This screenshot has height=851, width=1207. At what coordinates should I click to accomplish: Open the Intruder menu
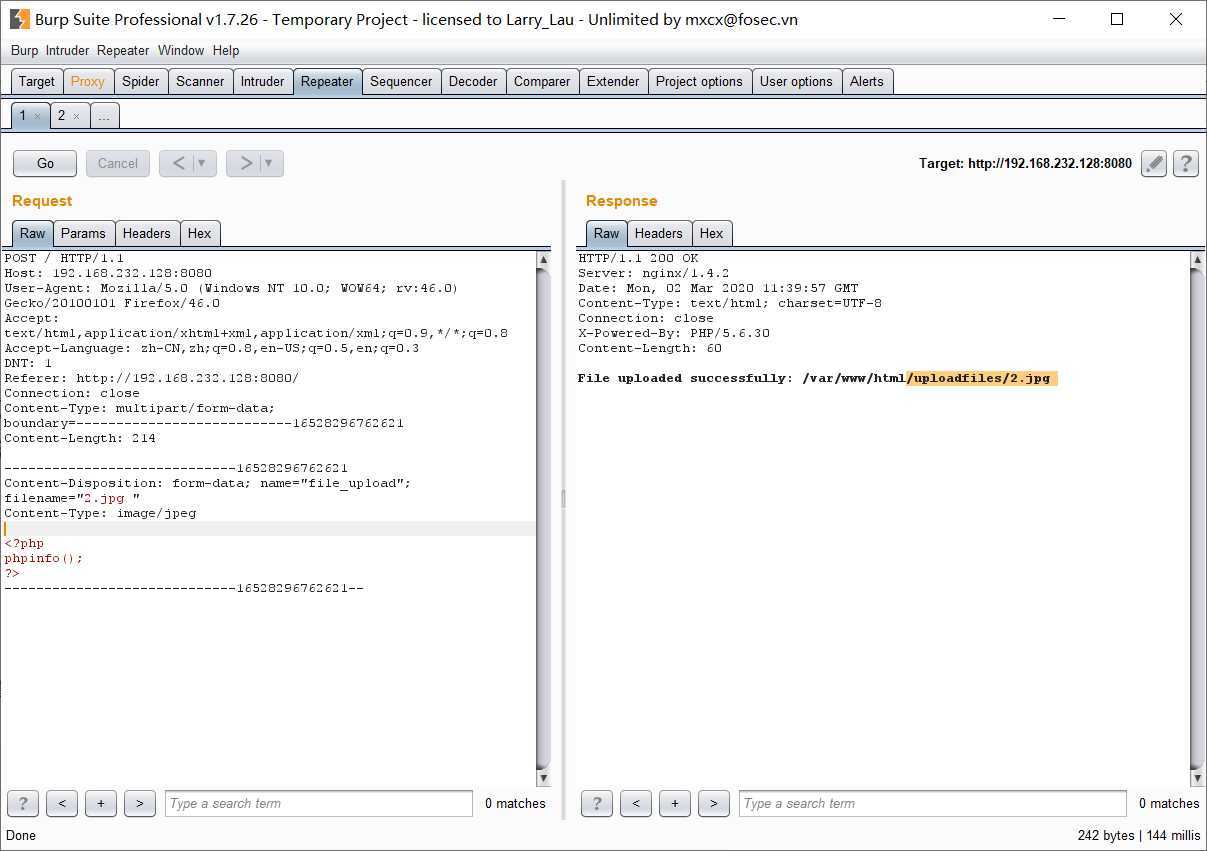(x=67, y=50)
